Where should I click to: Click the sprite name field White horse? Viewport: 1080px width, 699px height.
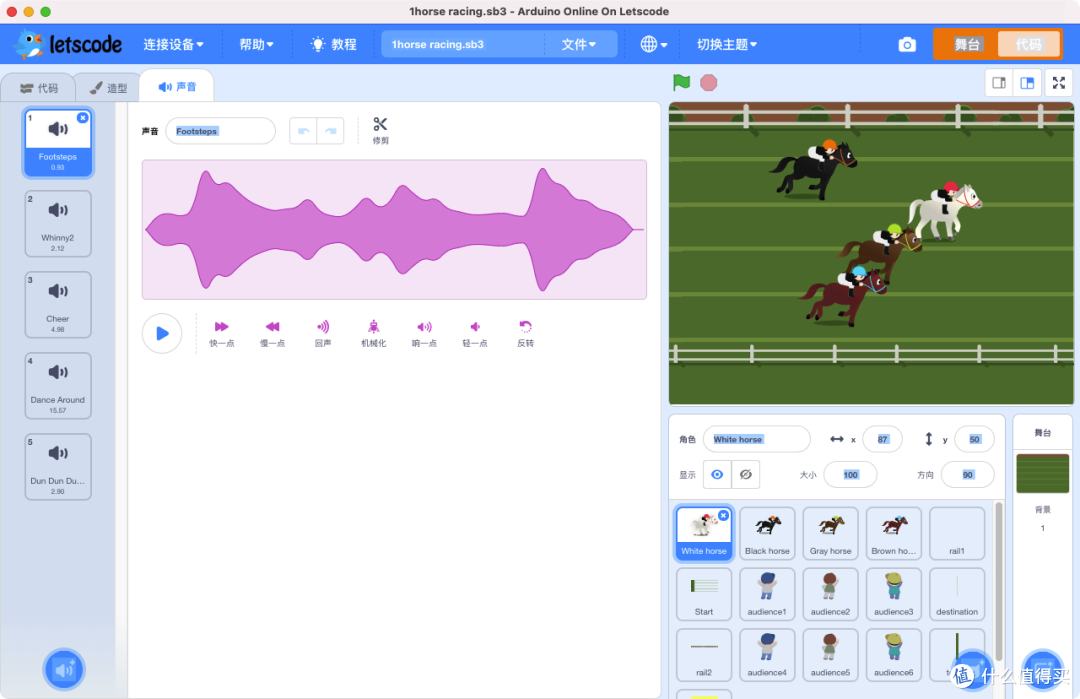(756, 439)
